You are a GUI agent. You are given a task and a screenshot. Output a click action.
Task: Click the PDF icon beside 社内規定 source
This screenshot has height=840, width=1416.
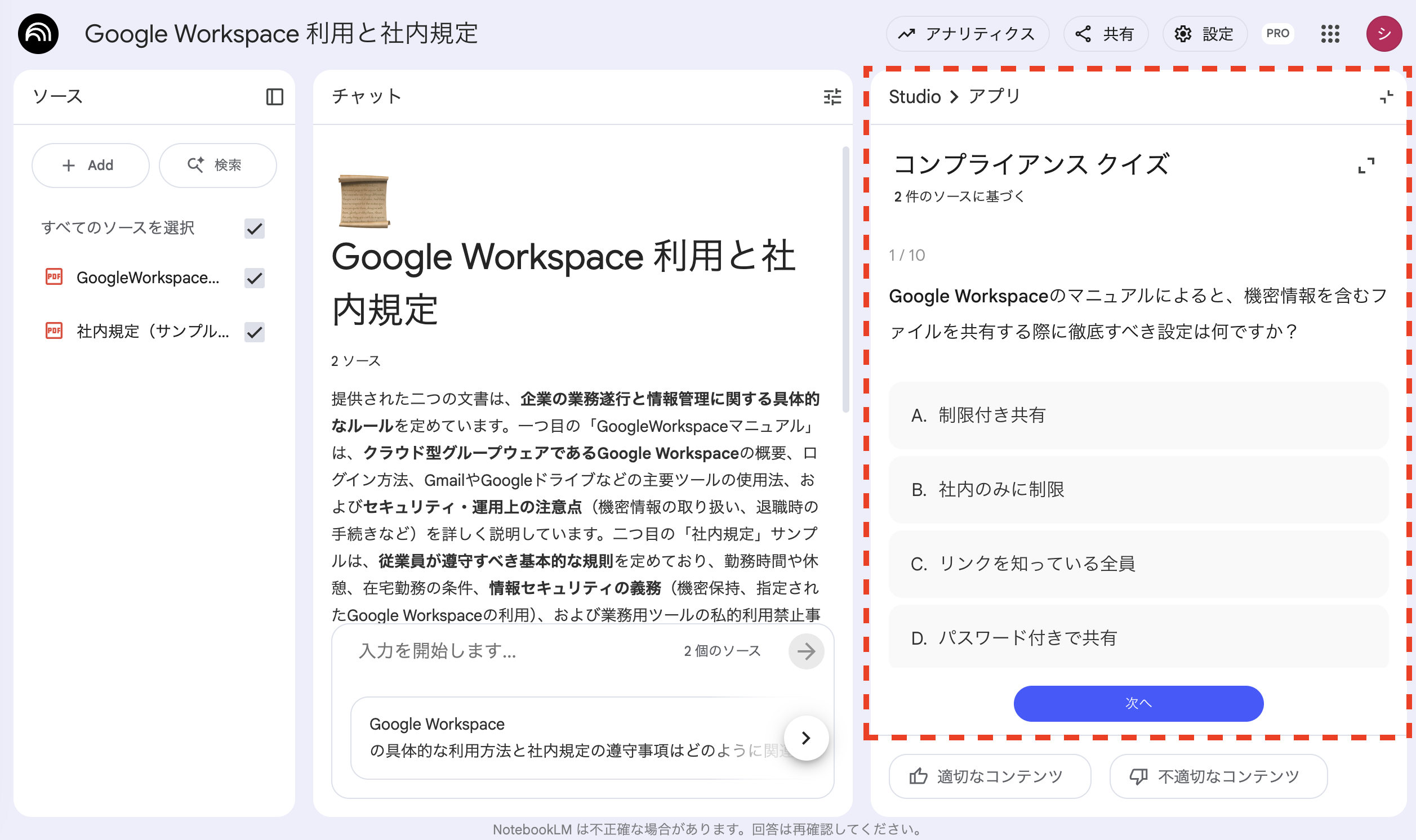pos(53,331)
